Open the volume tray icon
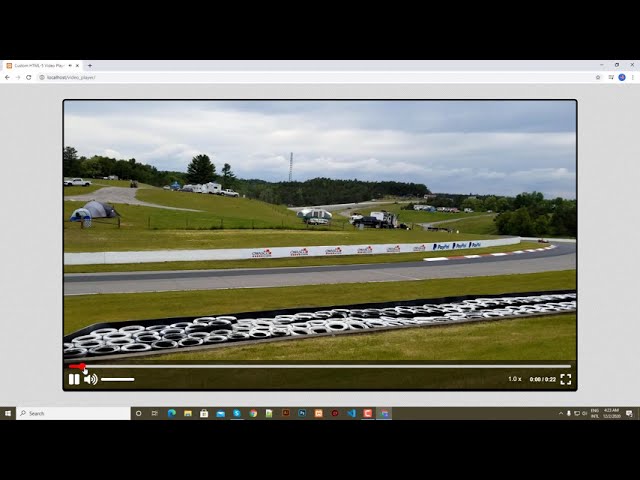Screen dimensions: 640x480 tap(584, 413)
